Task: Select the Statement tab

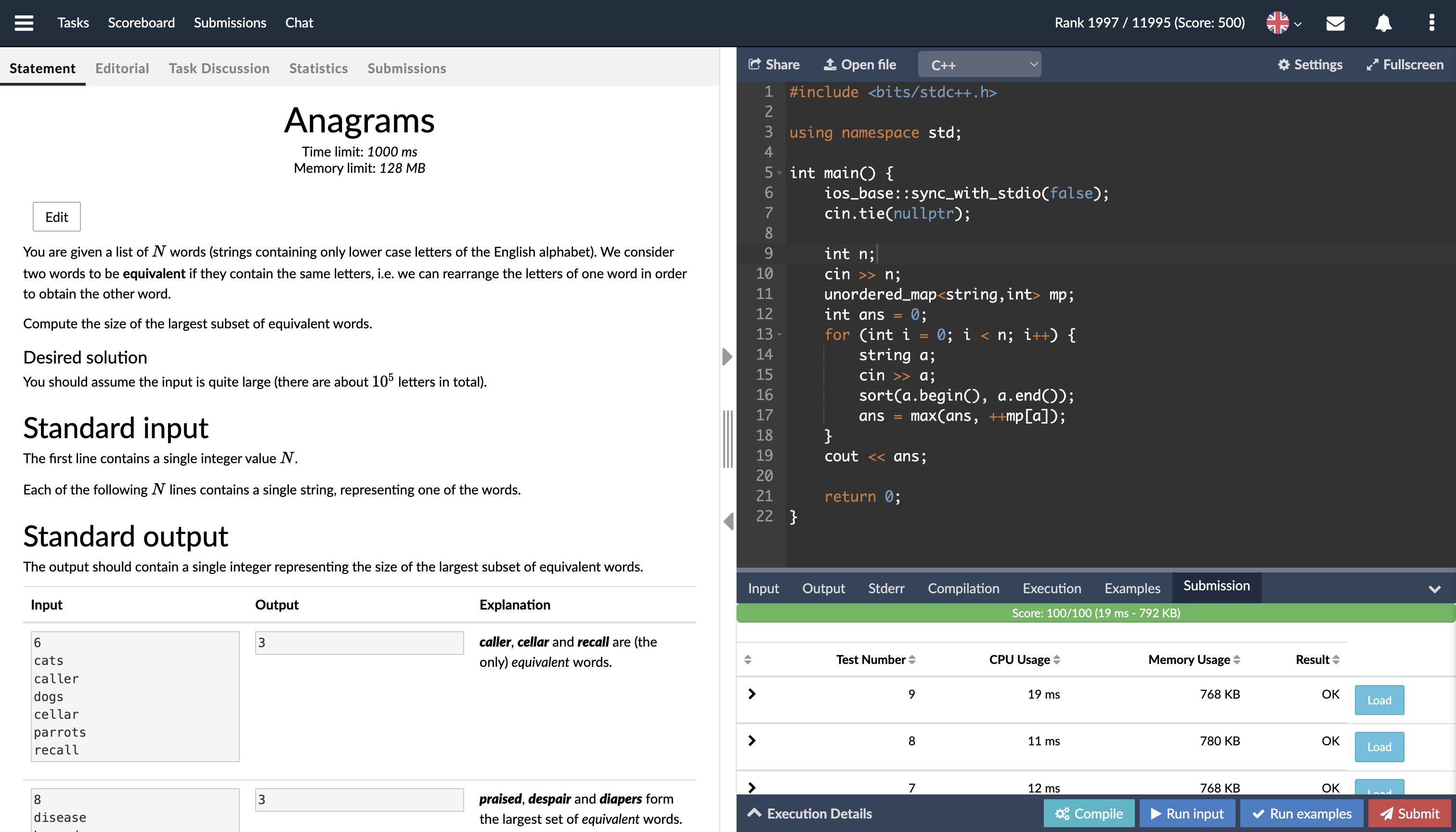Action: 42,68
